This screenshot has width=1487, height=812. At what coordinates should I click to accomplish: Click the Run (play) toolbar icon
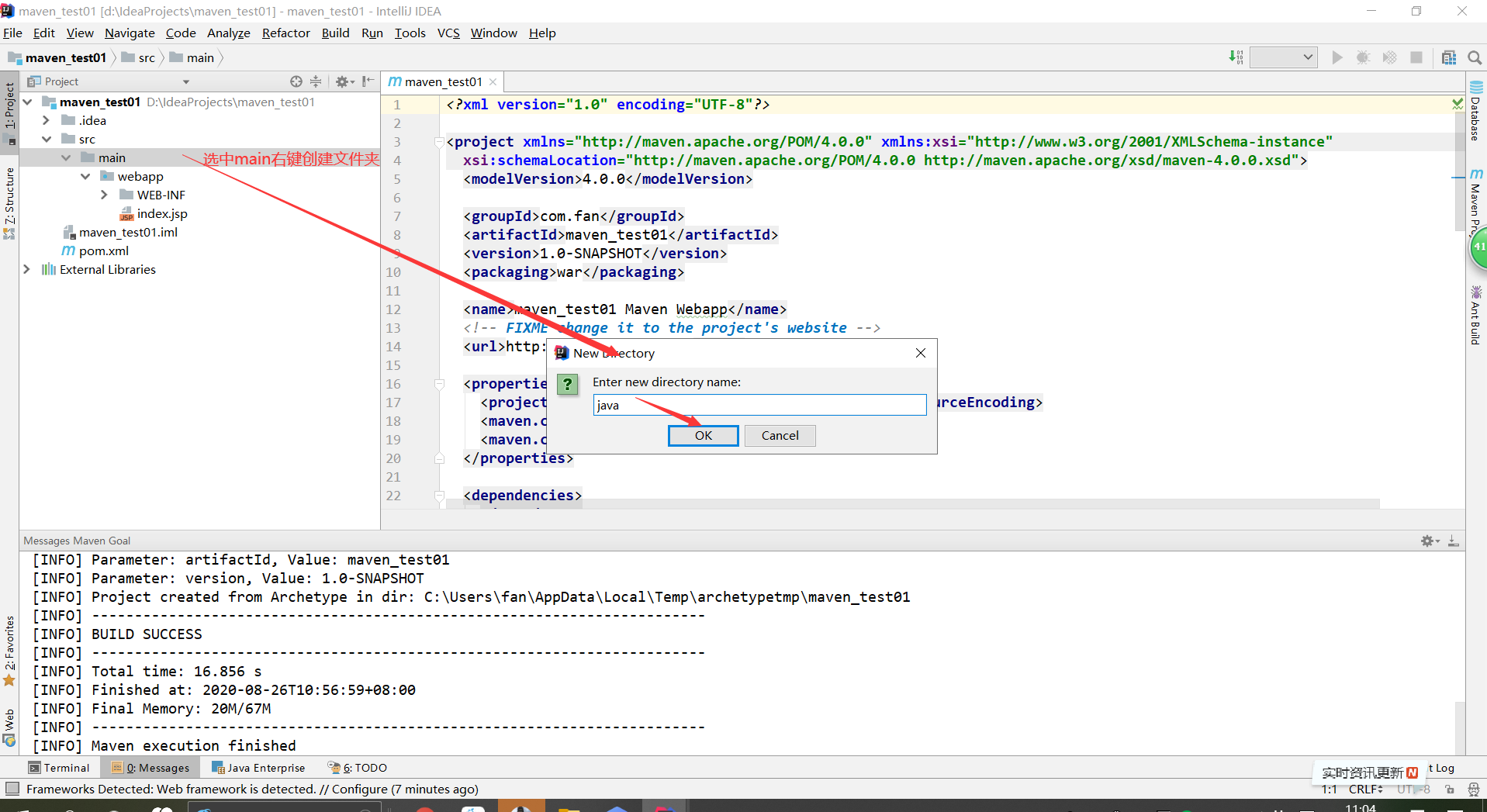click(x=1337, y=57)
